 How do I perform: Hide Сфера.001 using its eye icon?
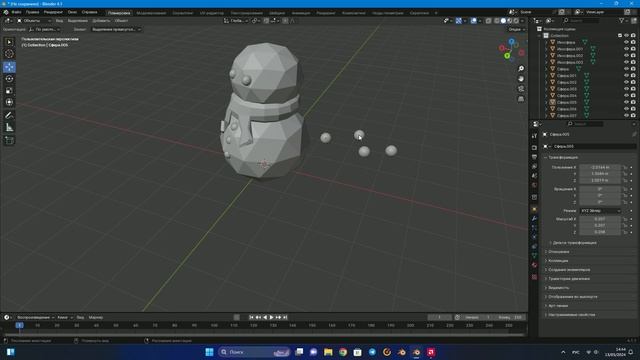coord(626,76)
